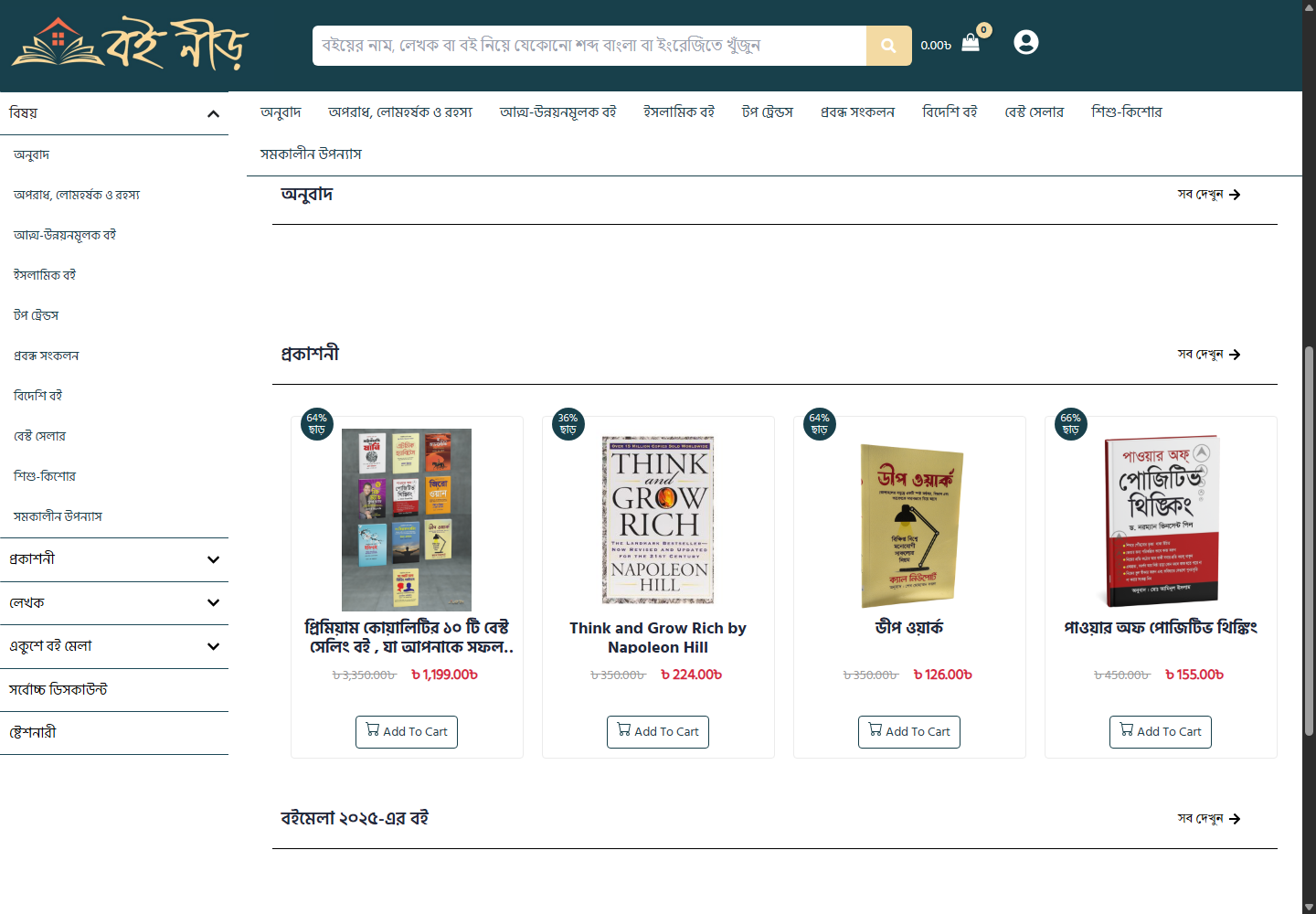Open বিদেশি বই top menu

coord(950,112)
